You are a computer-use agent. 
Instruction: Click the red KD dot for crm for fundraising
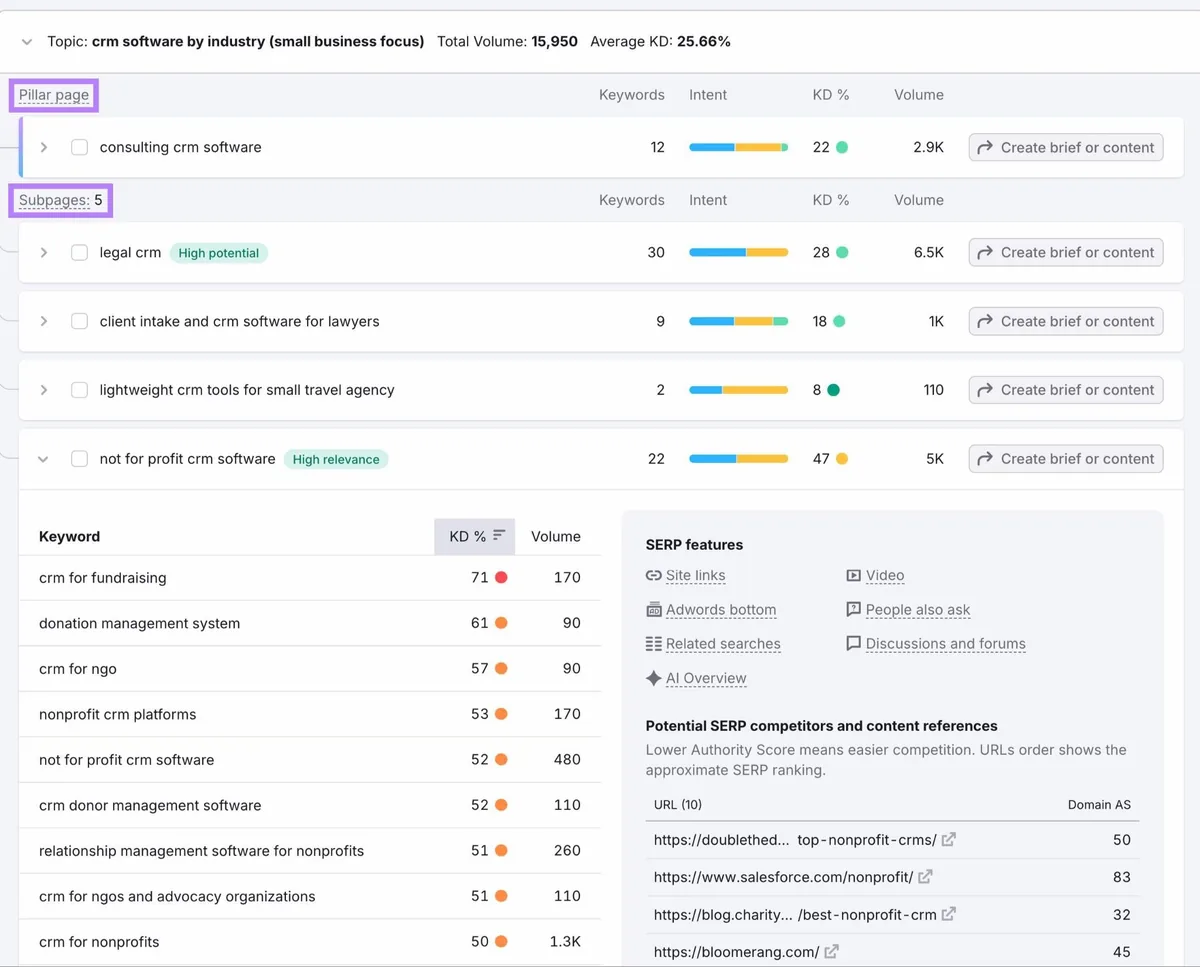point(501,577)
